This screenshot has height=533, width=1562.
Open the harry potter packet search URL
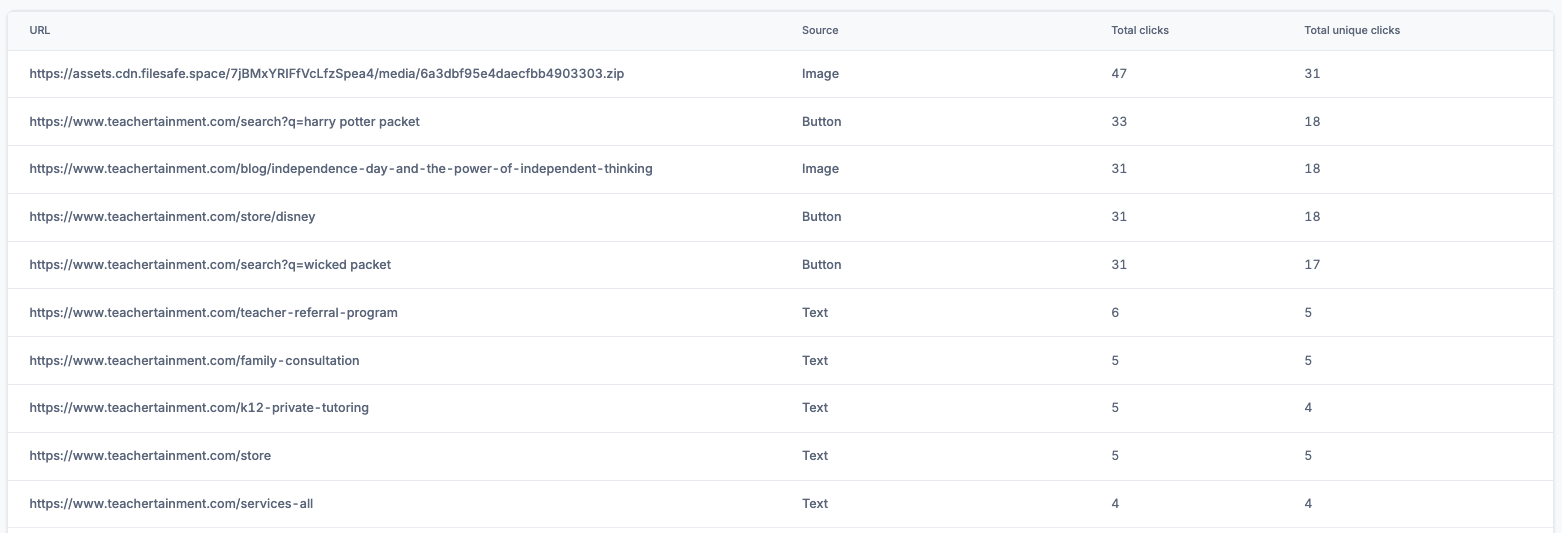point(224,122)
